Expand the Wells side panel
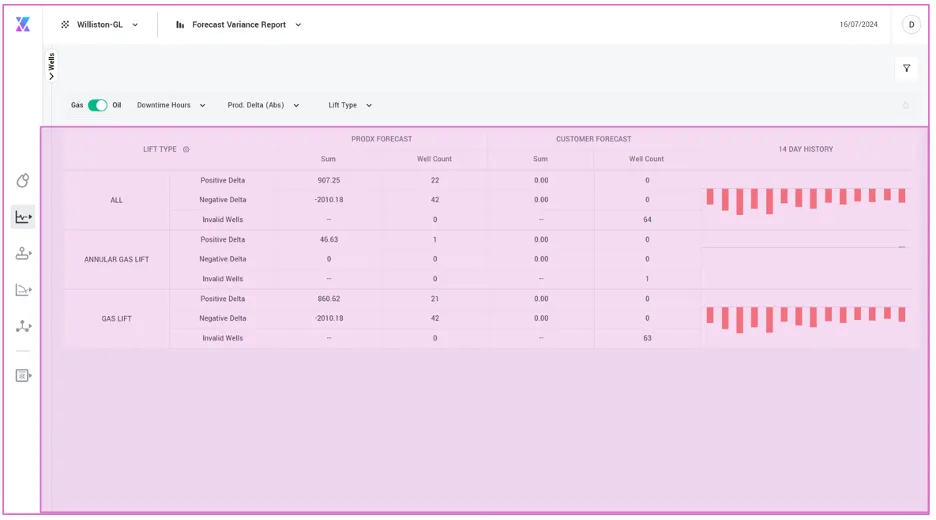 tap(51, 66)
